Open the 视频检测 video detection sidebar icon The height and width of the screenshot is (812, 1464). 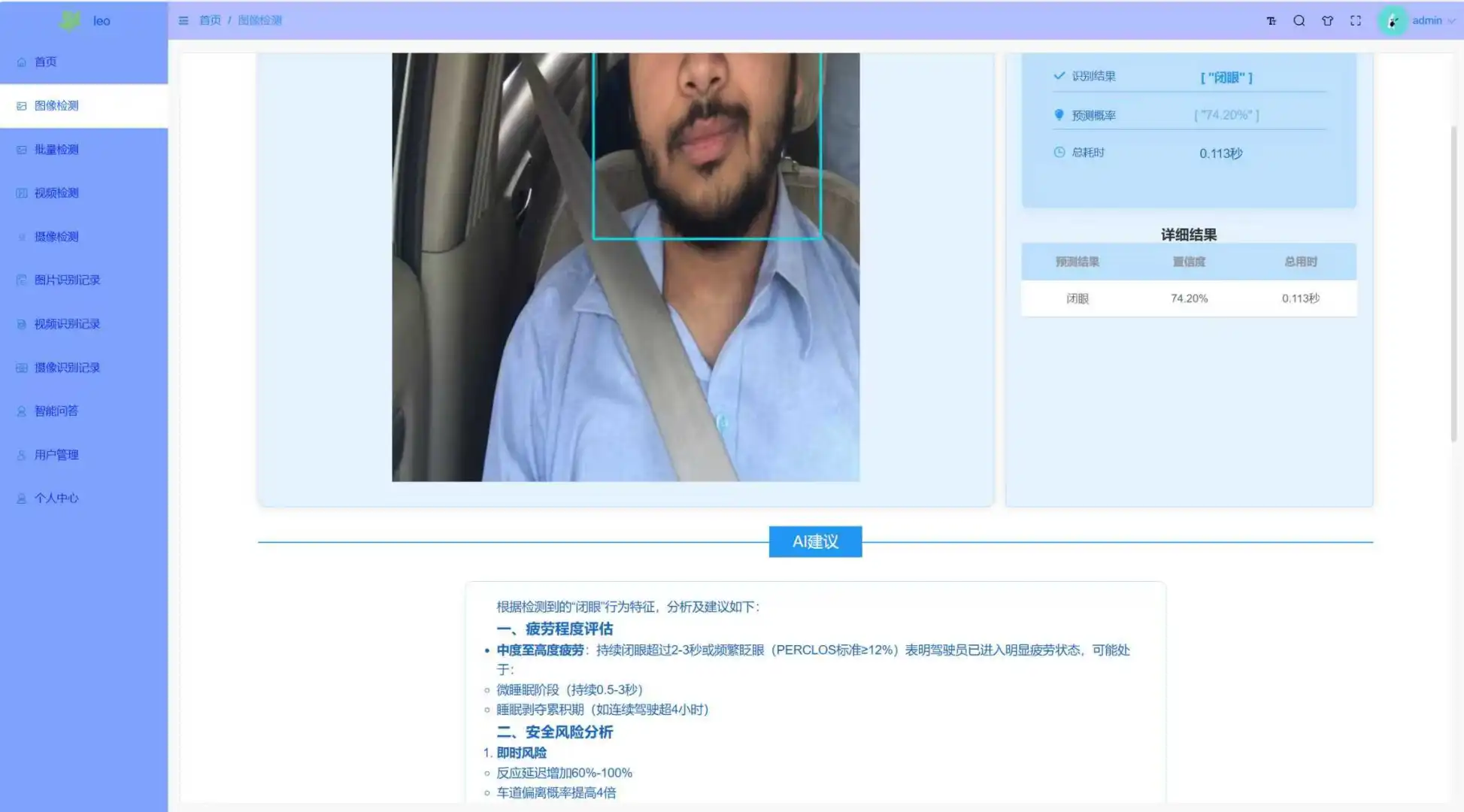tap(21, 192)
